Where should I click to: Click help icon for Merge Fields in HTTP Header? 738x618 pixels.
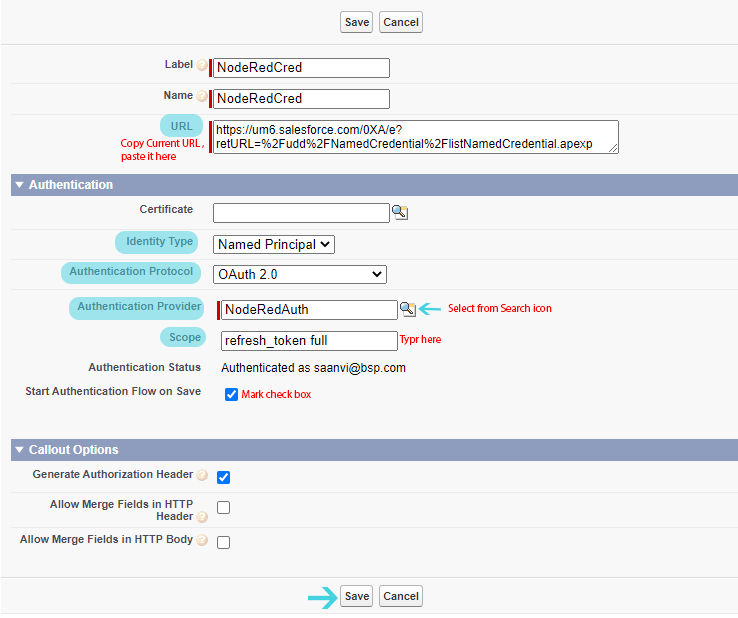[x=202, y=518]
